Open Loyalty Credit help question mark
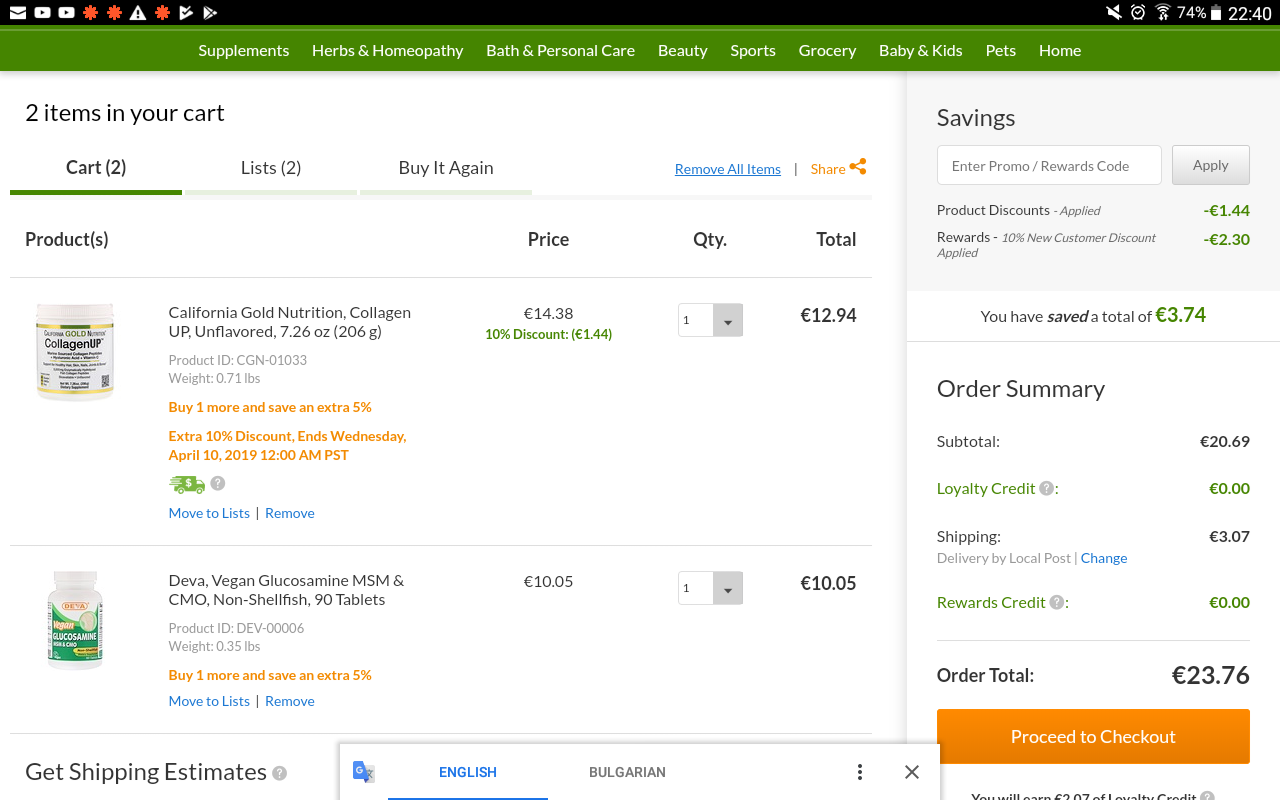This screenshot has width=1280, height=800. click(1046, 488)
